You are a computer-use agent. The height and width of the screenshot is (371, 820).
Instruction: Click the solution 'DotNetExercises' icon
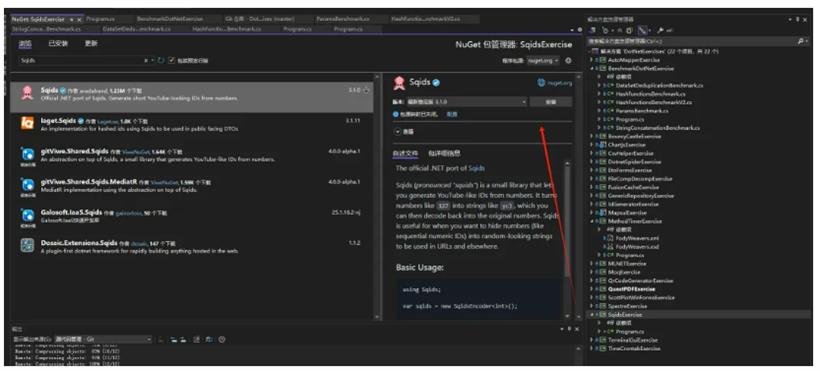(x=595, y=52)
